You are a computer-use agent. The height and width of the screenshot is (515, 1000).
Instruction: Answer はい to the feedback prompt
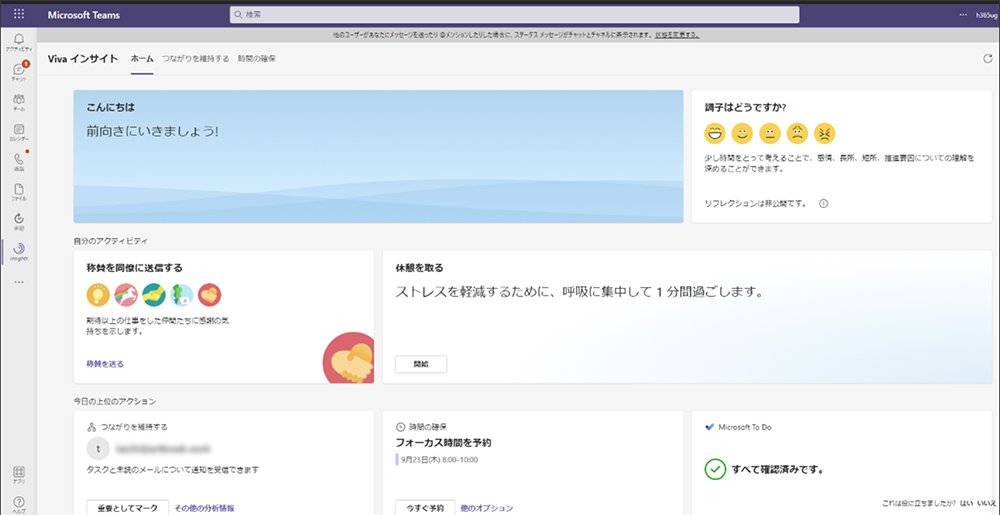click(x=966, y=504)
